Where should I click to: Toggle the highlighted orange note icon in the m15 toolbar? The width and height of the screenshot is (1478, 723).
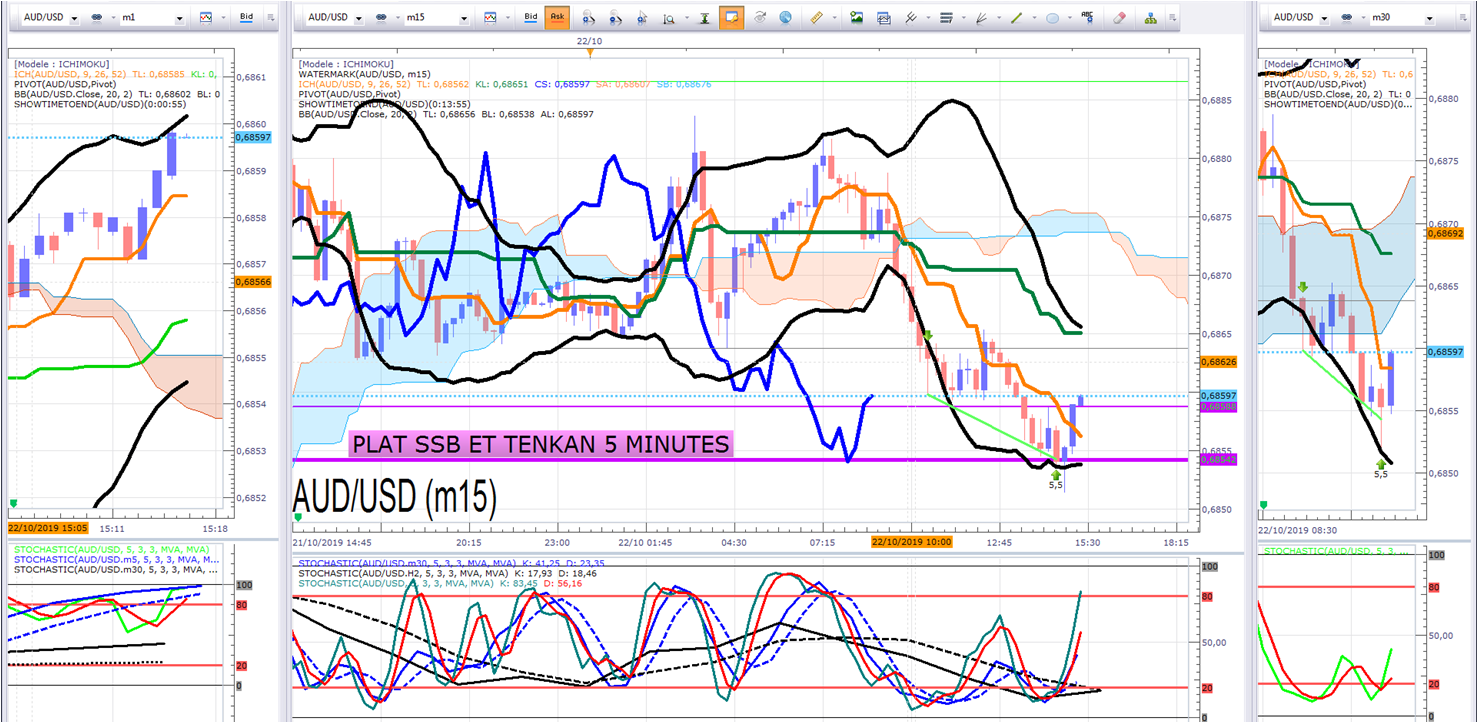pos(732,18)
